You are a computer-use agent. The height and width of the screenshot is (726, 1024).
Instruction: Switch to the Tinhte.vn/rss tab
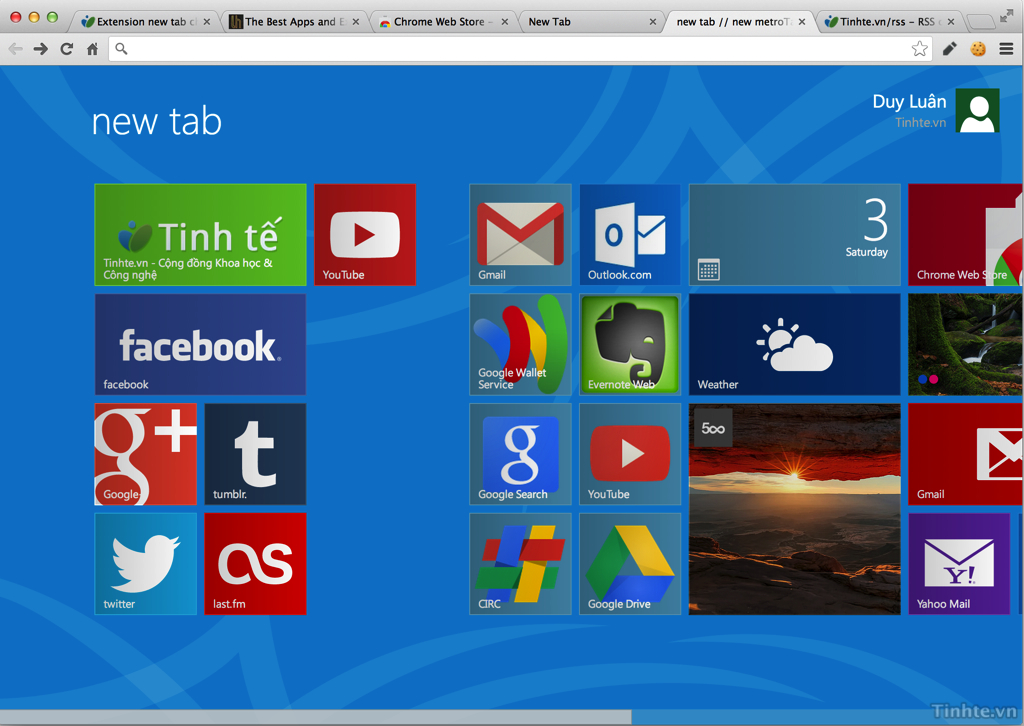(x=888, y=22)
